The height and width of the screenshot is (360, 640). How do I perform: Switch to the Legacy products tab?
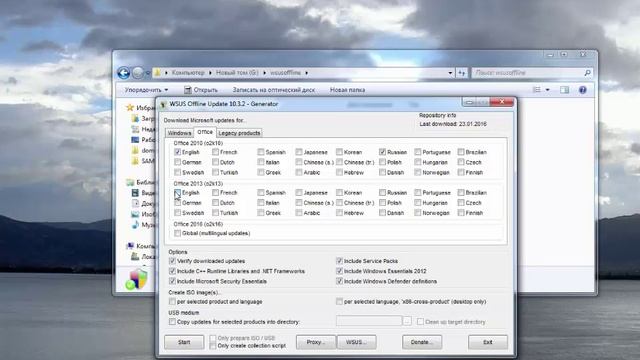[239, 133]
